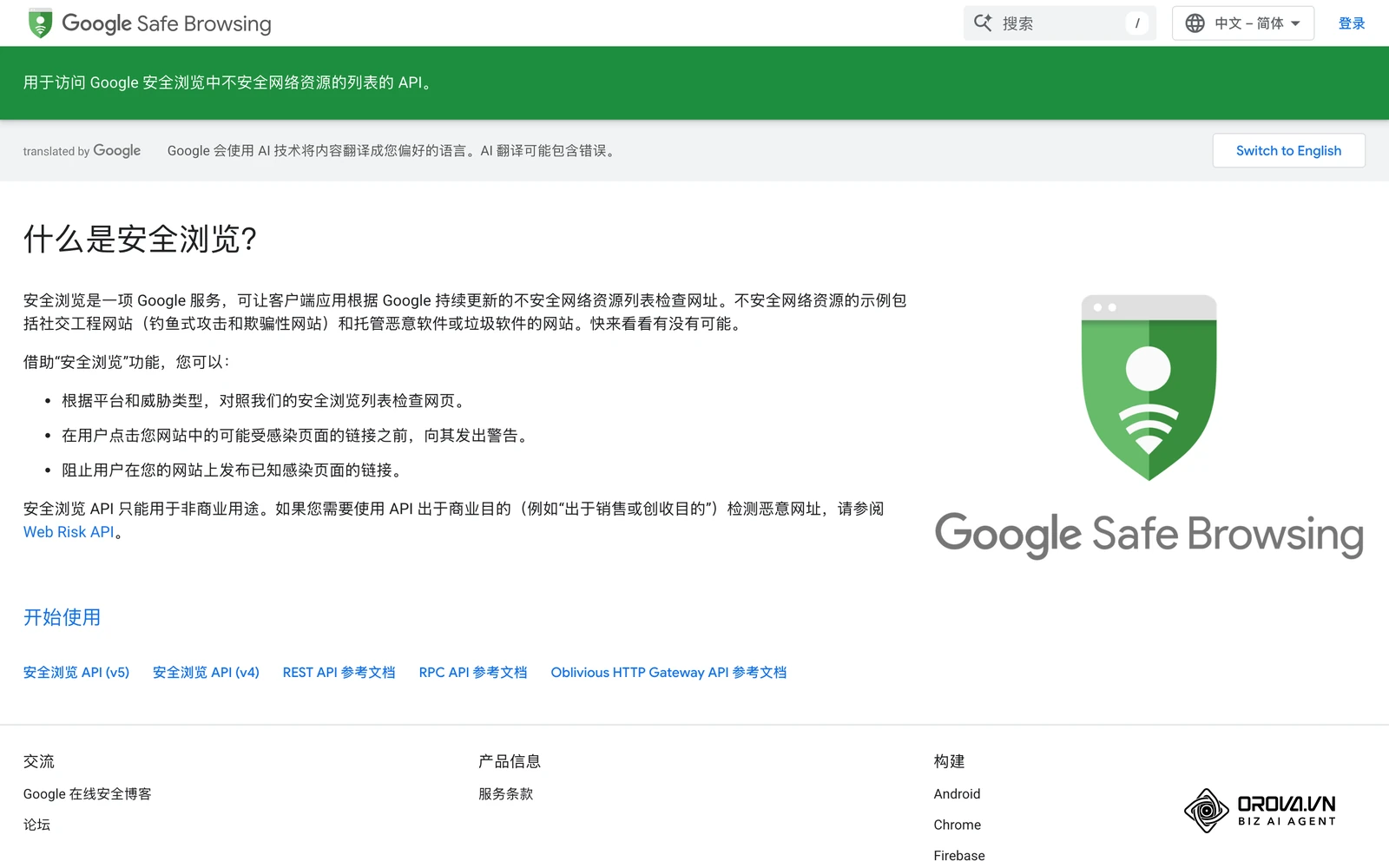Open the 安全浏览 API (v4) link
Image resolution: width=1389 pixels, height=868 pixels.
point(206,673)
